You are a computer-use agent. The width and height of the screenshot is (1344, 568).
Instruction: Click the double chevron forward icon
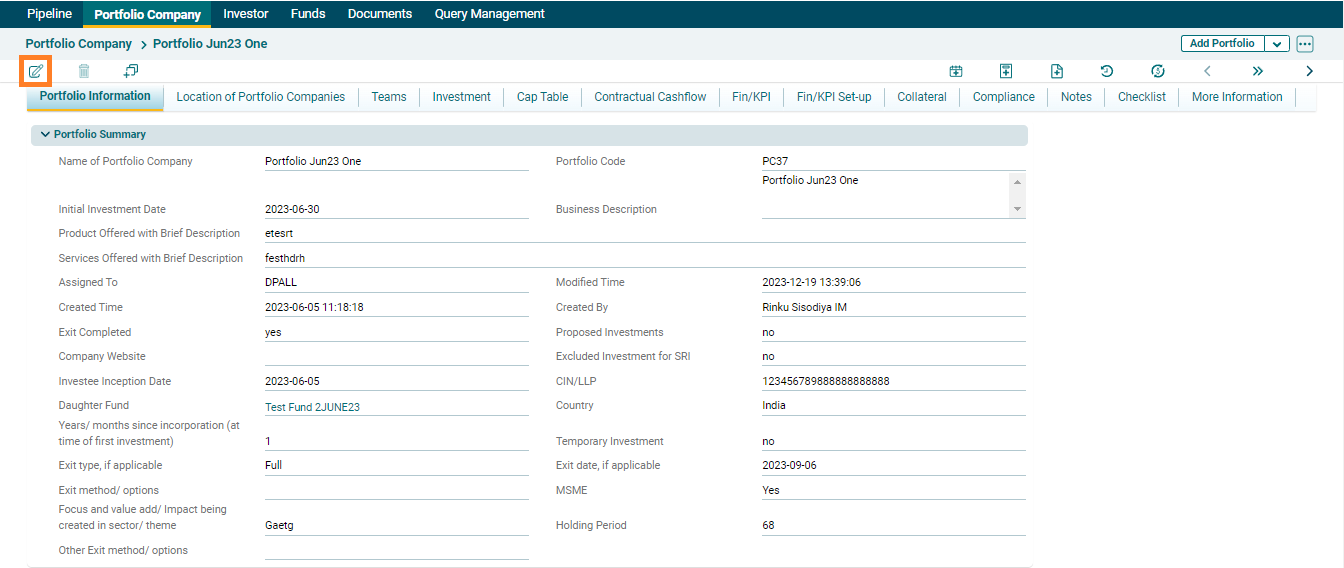click(x=1258, y=71)
